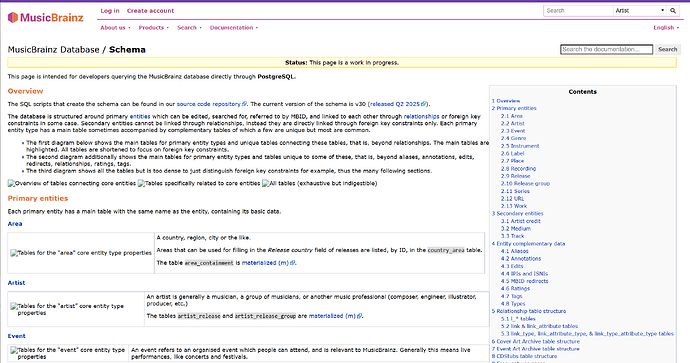Jump to 2.1 Area in contents

coord(512,116)
